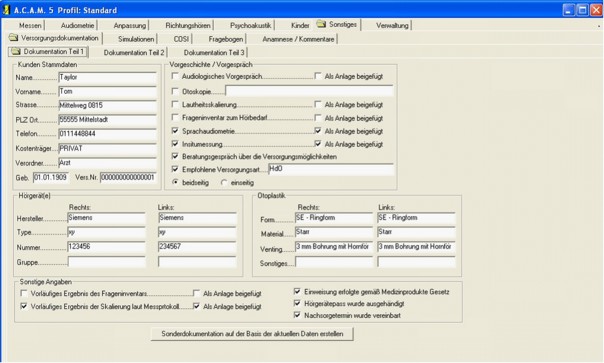Viewport: 604px width, 363px height.
Task: Choose the einseitig radio option
Action: pos(224,182)
